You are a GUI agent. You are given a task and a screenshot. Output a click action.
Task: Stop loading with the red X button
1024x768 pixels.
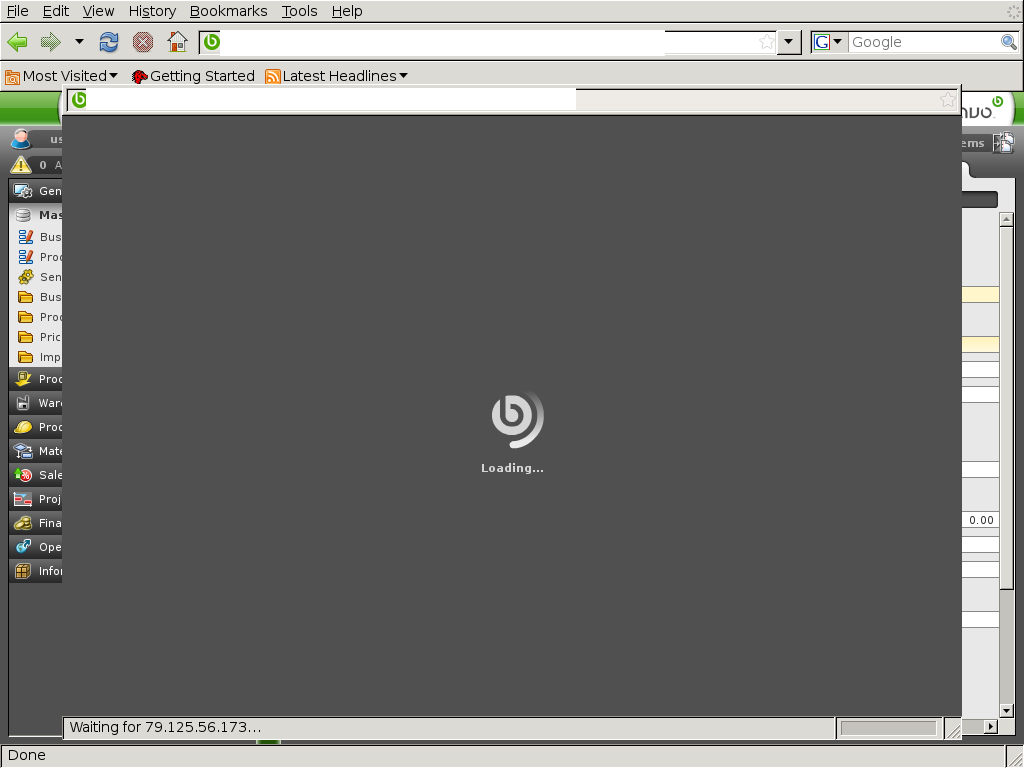[x=143, y=42]
